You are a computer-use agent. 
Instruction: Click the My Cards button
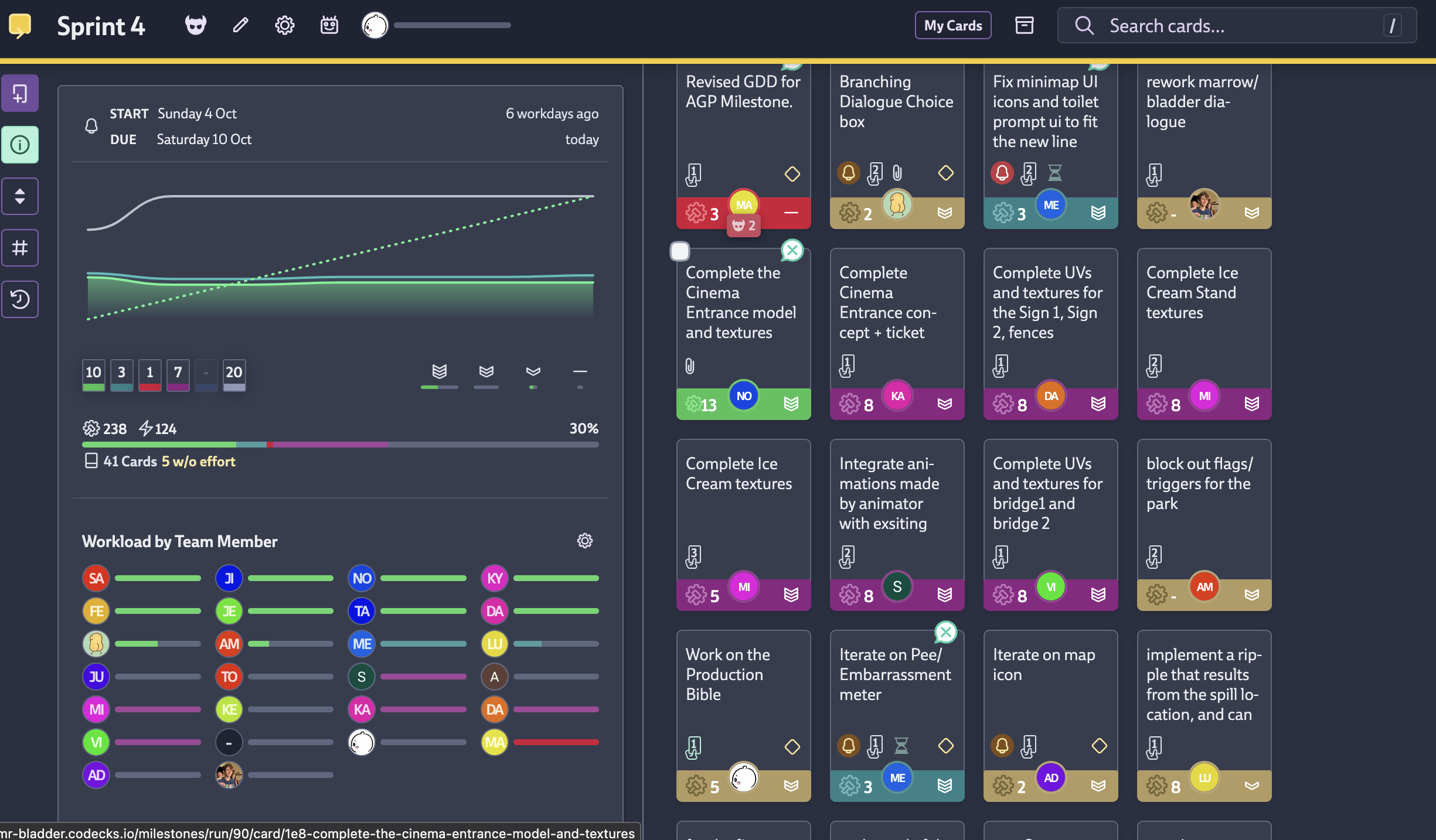pyautogui.click(x=953, y=25)
